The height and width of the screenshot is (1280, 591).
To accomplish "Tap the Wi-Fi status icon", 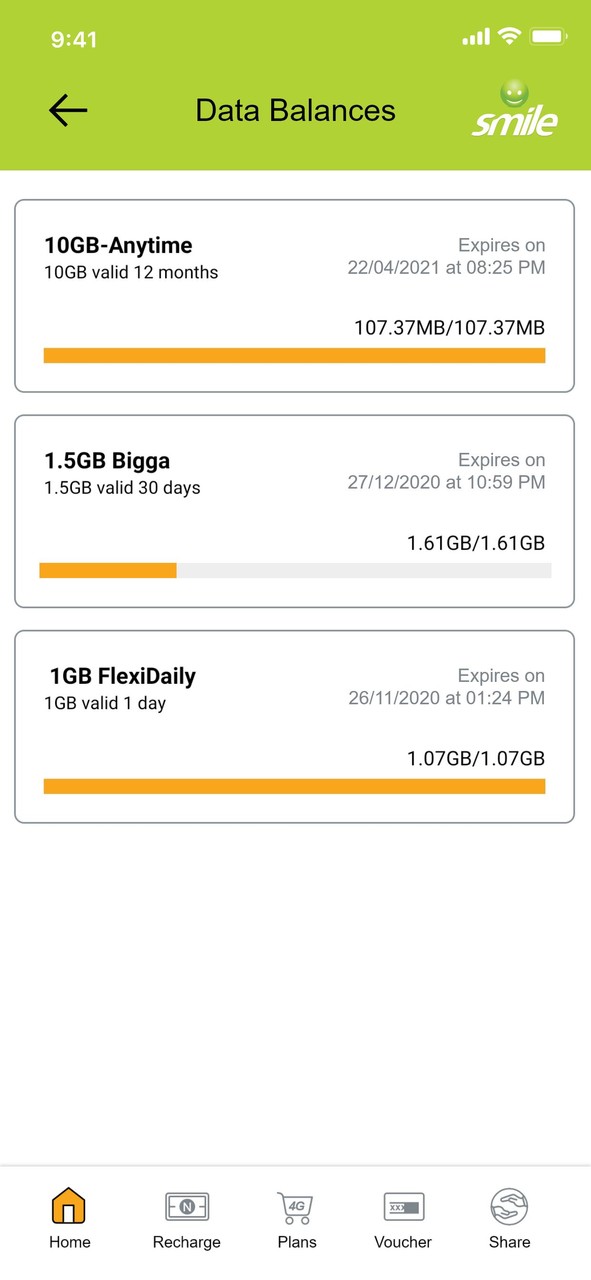I will tap(510, 37).
